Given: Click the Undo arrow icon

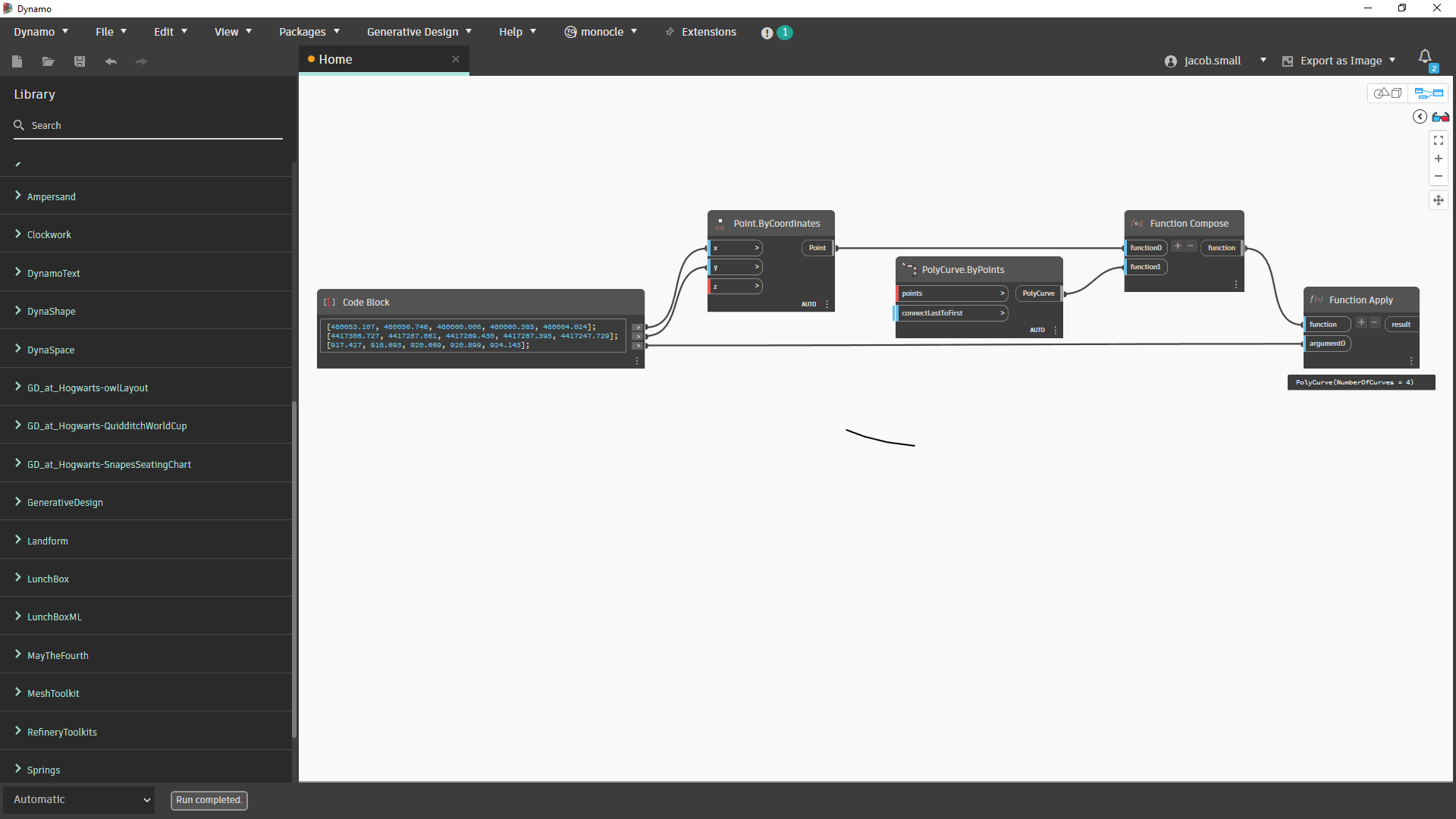Looking at the screenshot, I should (111, 61).
